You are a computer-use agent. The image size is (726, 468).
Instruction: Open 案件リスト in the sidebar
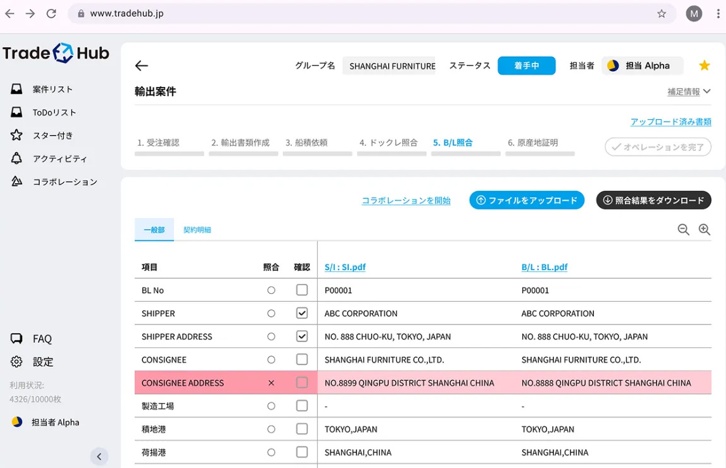tap(42, 89)
